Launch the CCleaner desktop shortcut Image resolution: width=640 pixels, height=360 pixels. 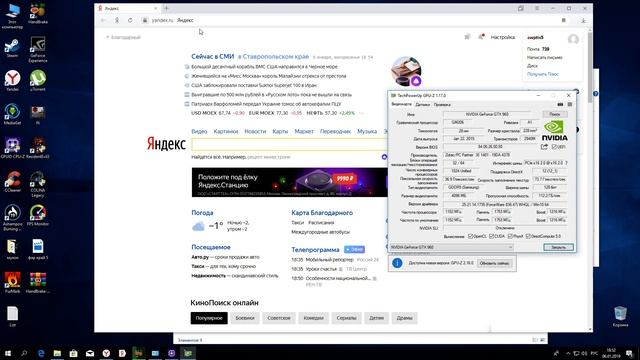[12, 182]
